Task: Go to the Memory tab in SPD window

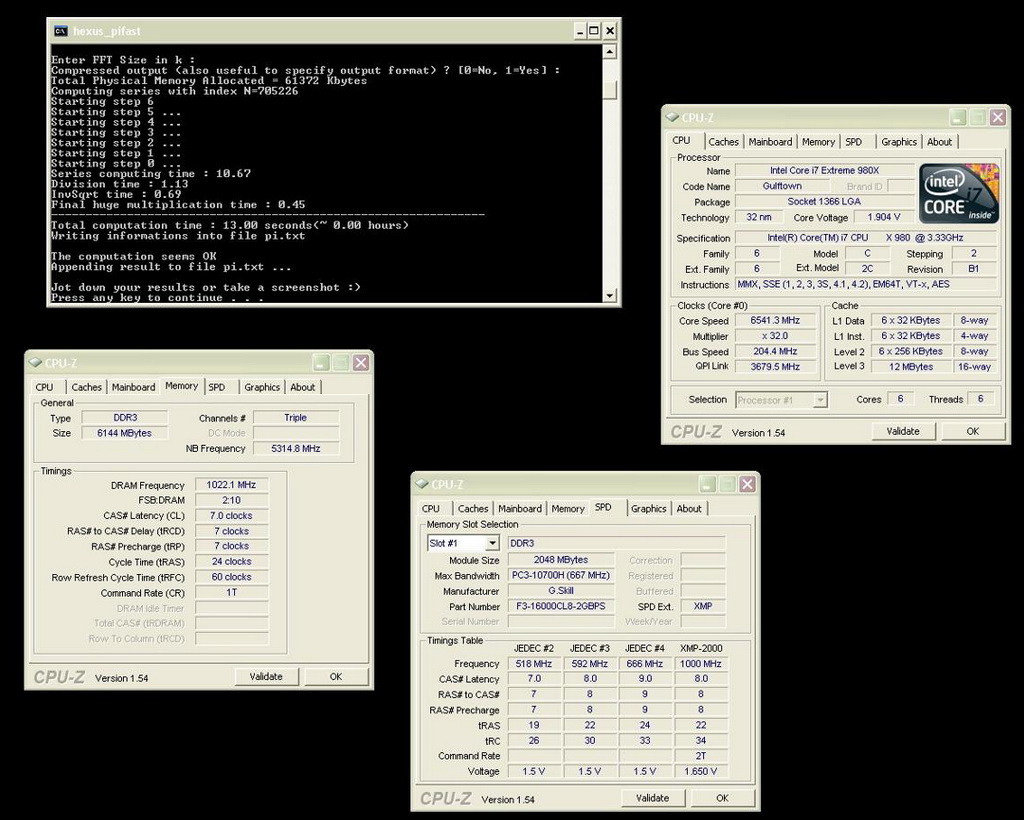Action: [x=568, y=509]
